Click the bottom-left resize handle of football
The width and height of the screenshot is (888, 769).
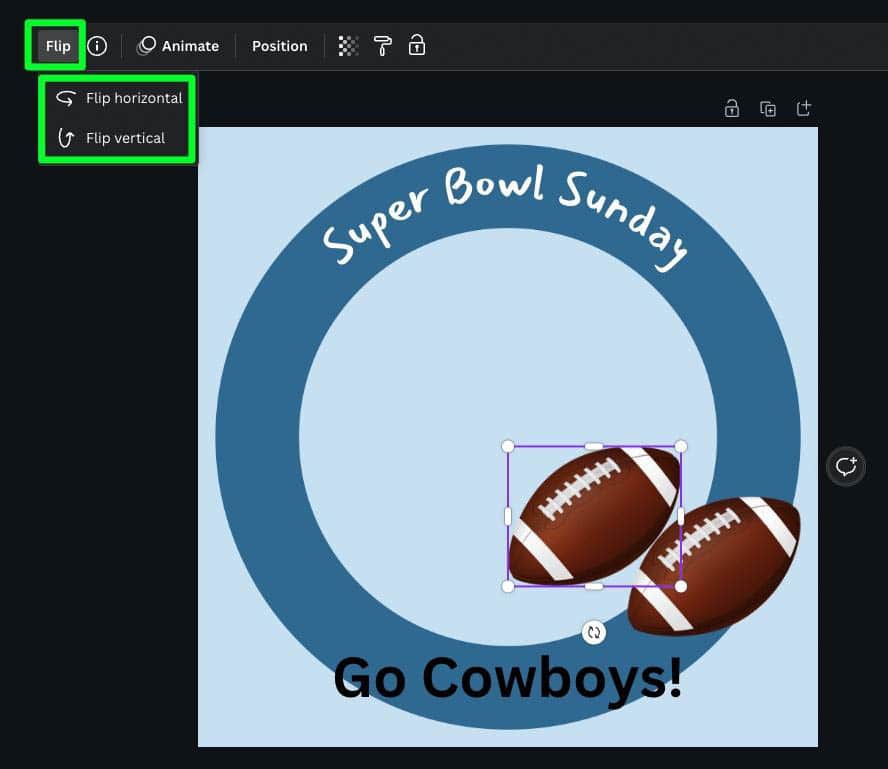(x=508, y=586)
